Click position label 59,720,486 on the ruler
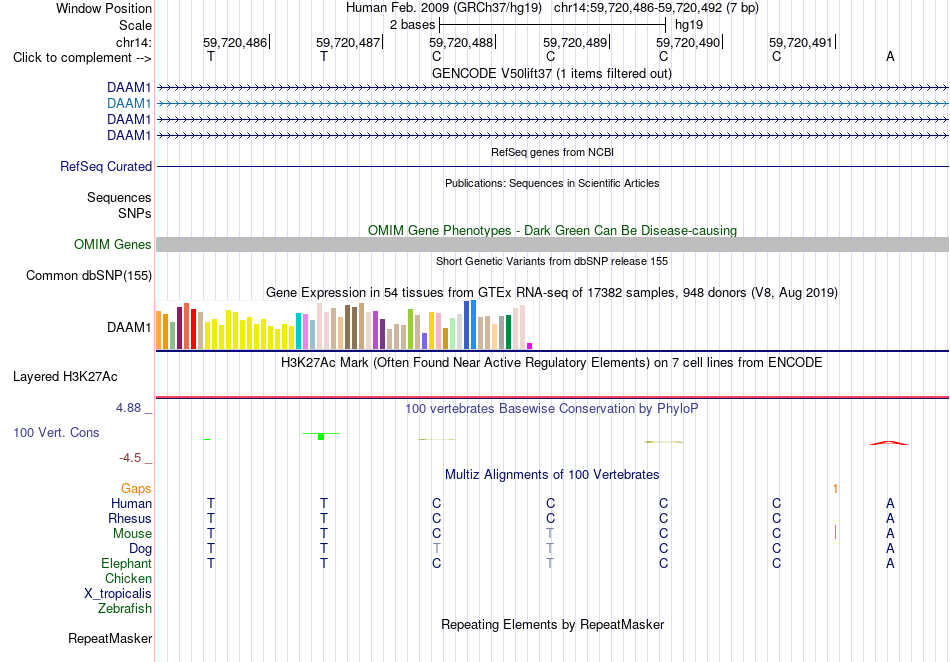950x662 pixels. tap(234, 42)
